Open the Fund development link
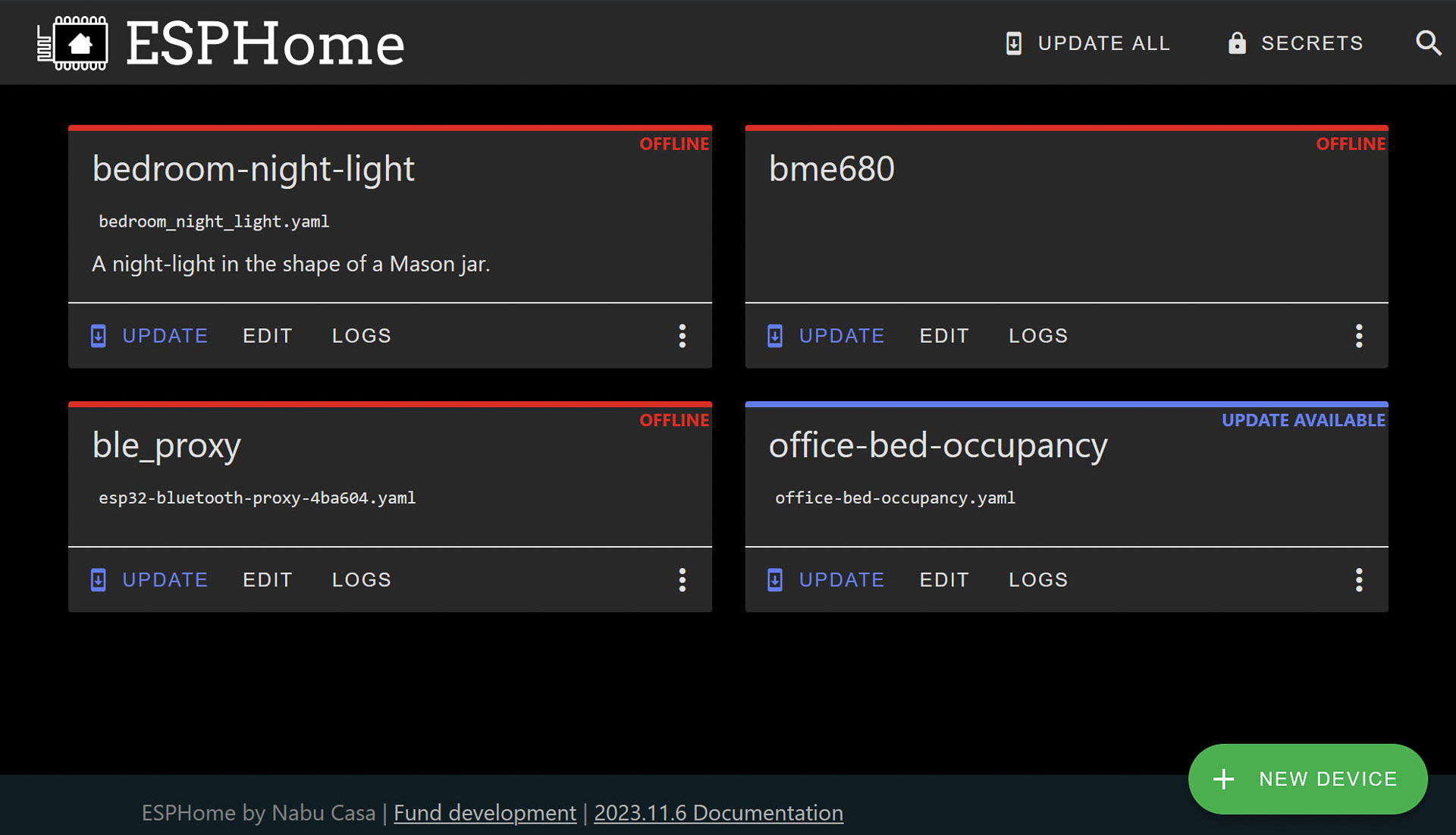Image resolution: width=1456 pixels, height=835 pixels. [x=485, y=812]
